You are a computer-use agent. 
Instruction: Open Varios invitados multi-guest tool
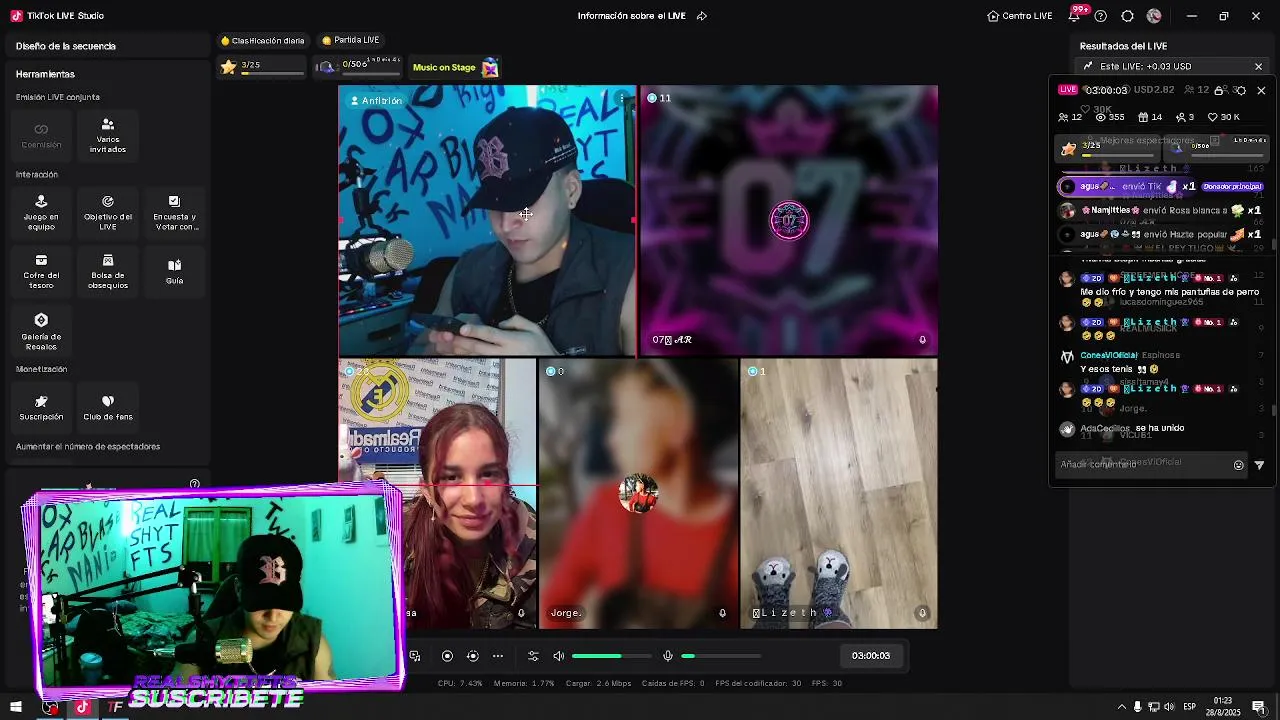pyautogui.click(x=108, y=135)
